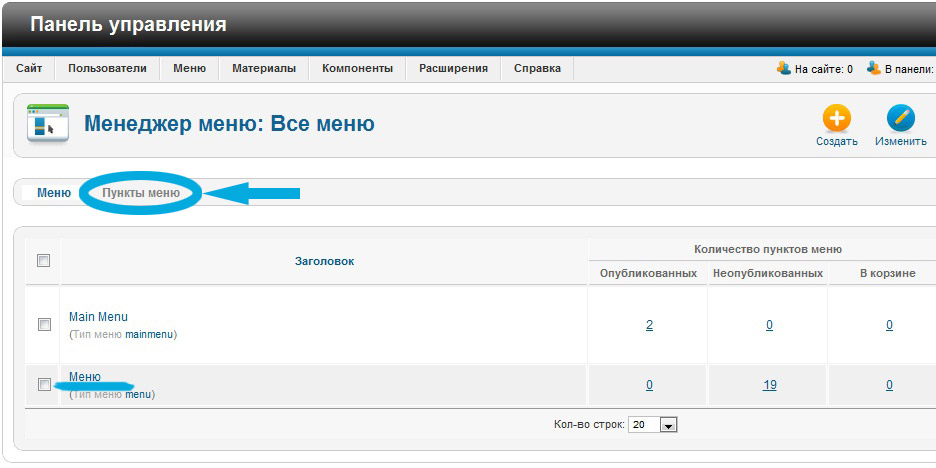Select the Меню submenu tab

[x=54, y=193]
